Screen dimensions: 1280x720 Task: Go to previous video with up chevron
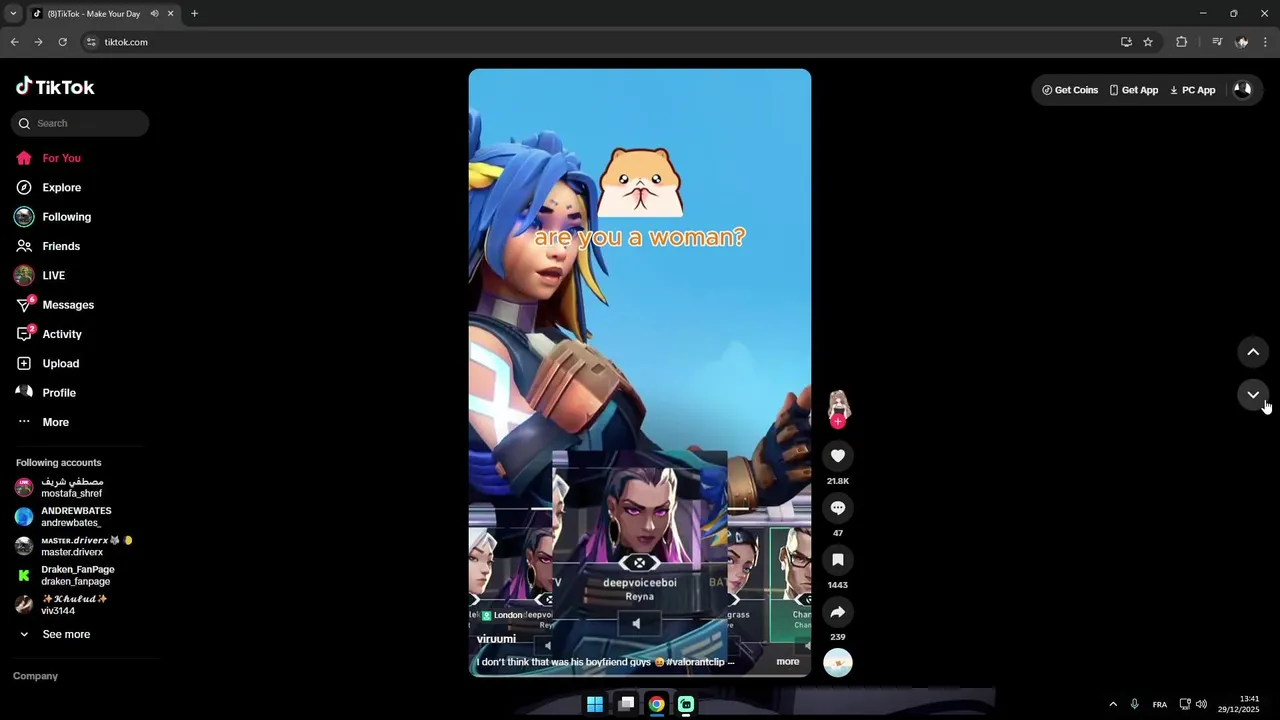tap(1253, 352)
